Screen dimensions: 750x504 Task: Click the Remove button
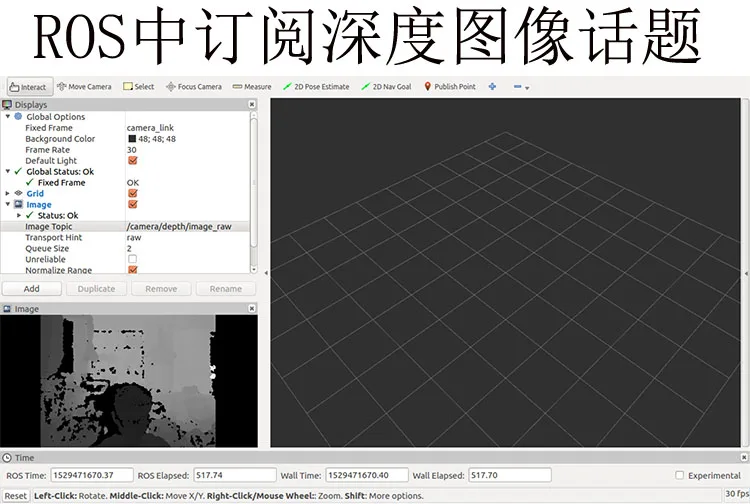[161, 289]
